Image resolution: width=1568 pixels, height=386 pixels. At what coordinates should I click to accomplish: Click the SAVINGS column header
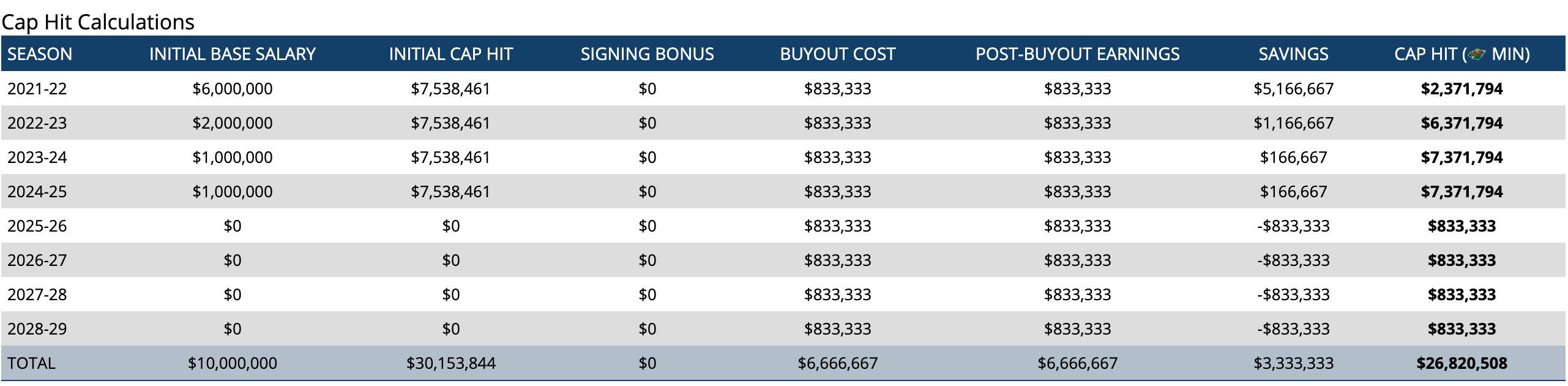click(x=1293, y=55)
